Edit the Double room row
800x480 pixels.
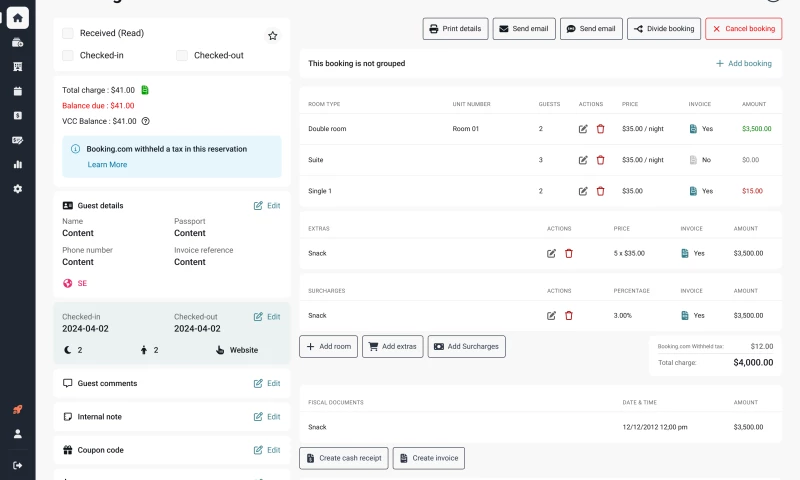pos(583,129)
